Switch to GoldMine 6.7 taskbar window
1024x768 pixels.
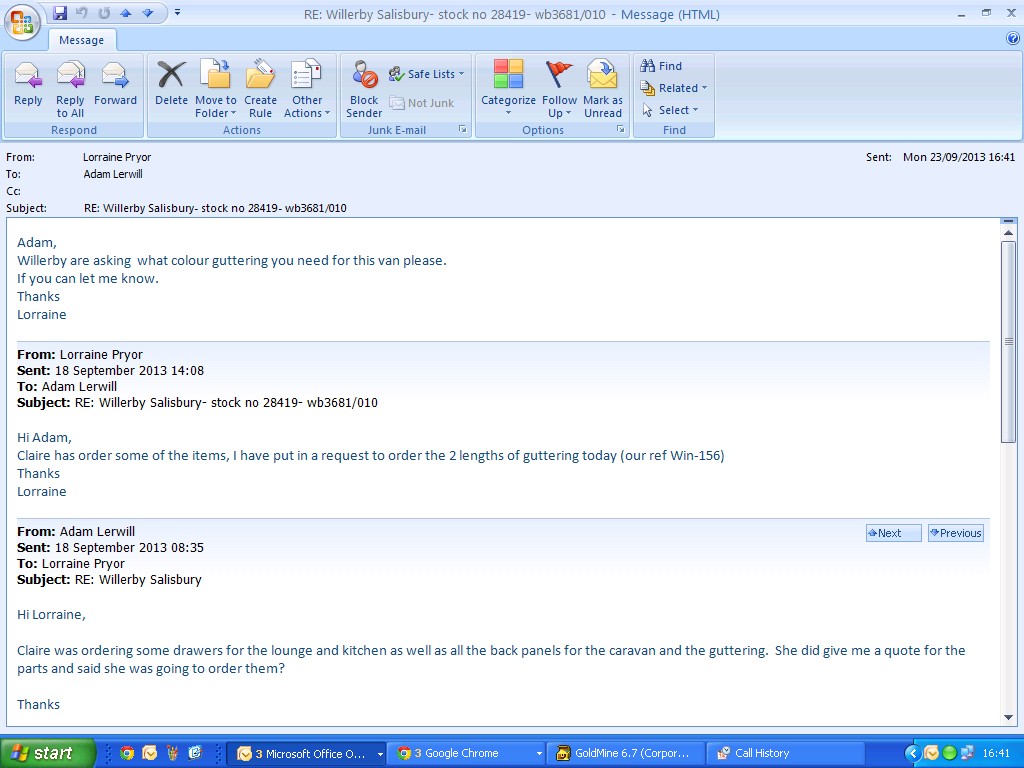626,754
